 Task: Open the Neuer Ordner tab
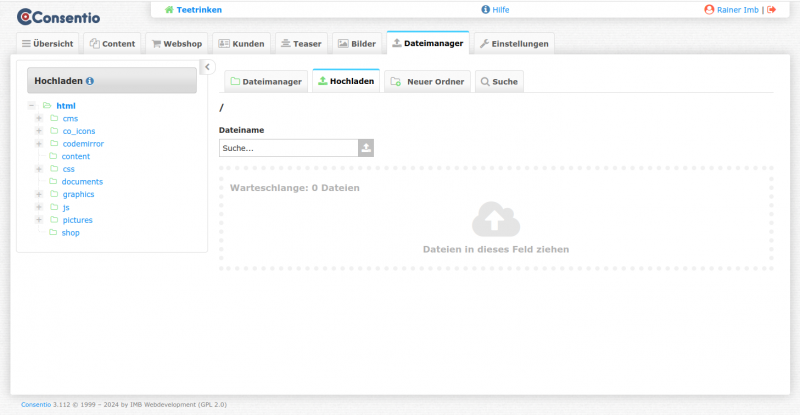coord(427,82)
